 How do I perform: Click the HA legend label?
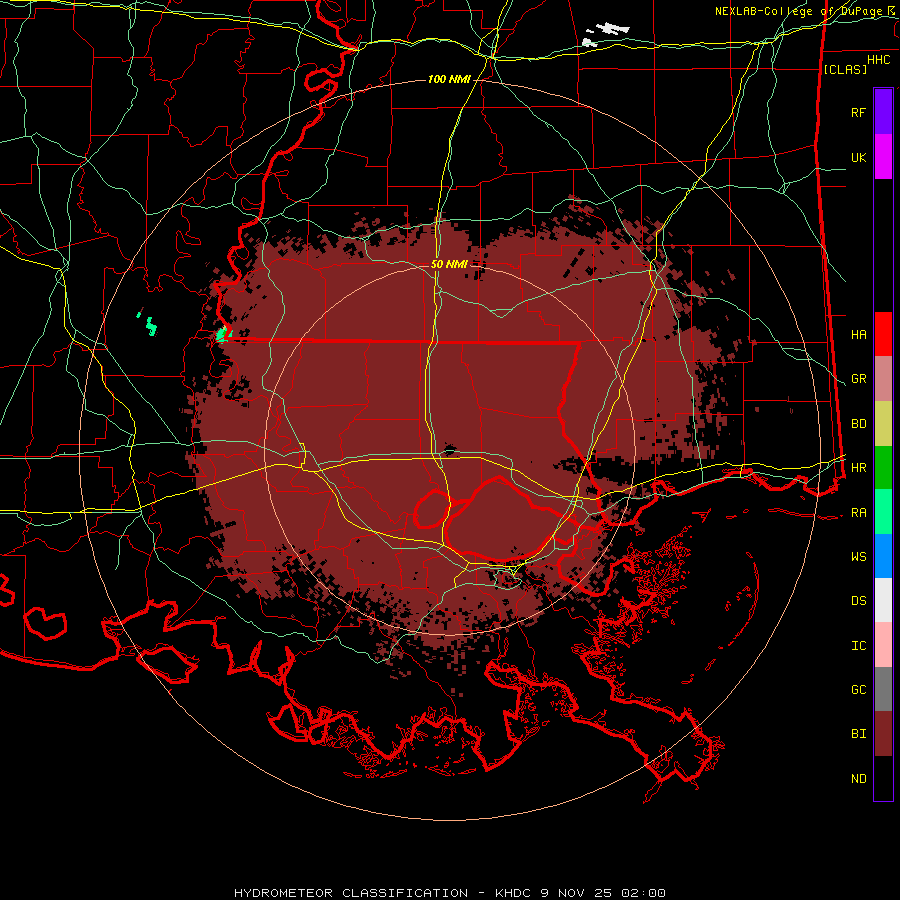point(858,334)
